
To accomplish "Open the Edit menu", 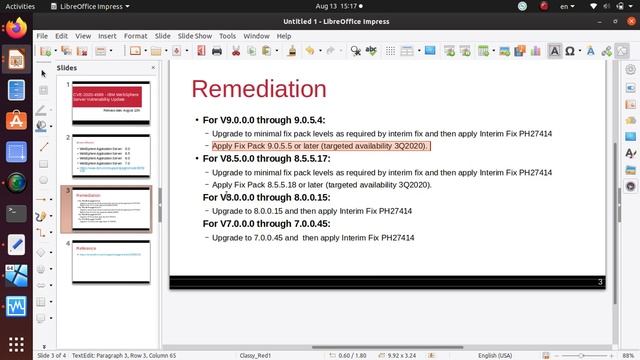I will click(x=62, y=36).
